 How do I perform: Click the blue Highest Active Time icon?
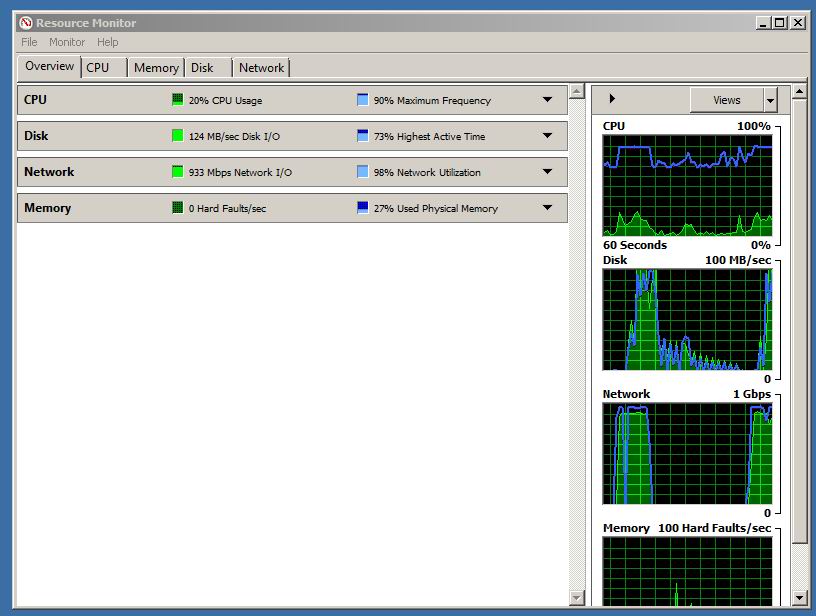363,136
